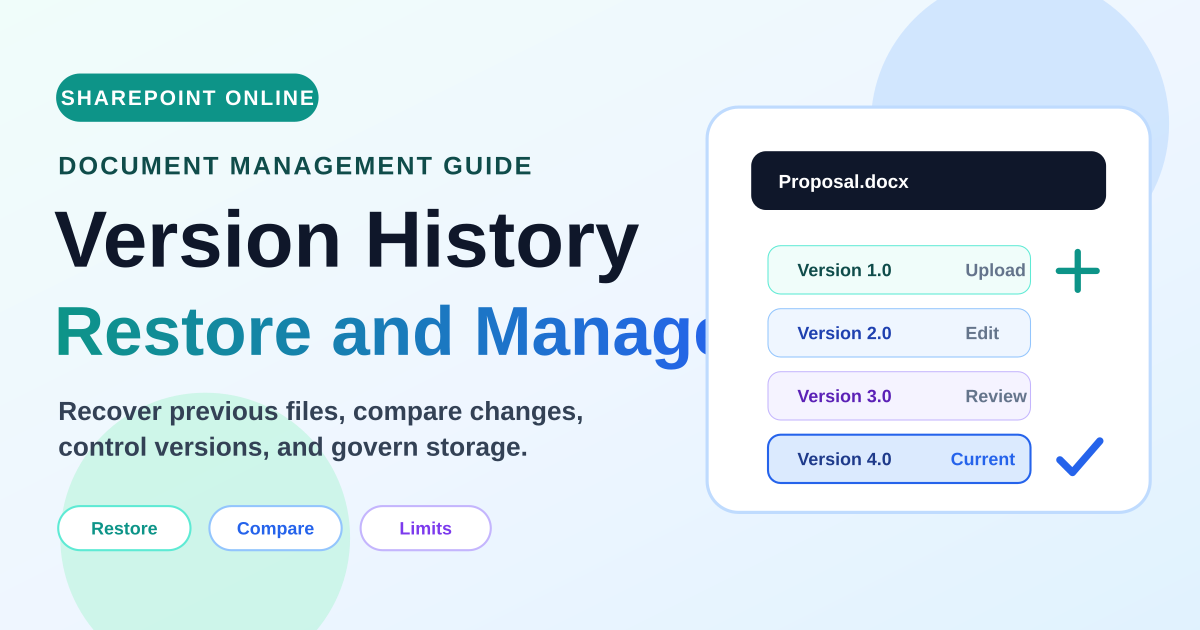Viewport: 1200px width, 630px height.
Task: Click the Proposal.docx file header
Action: click(x=928, y=181)
